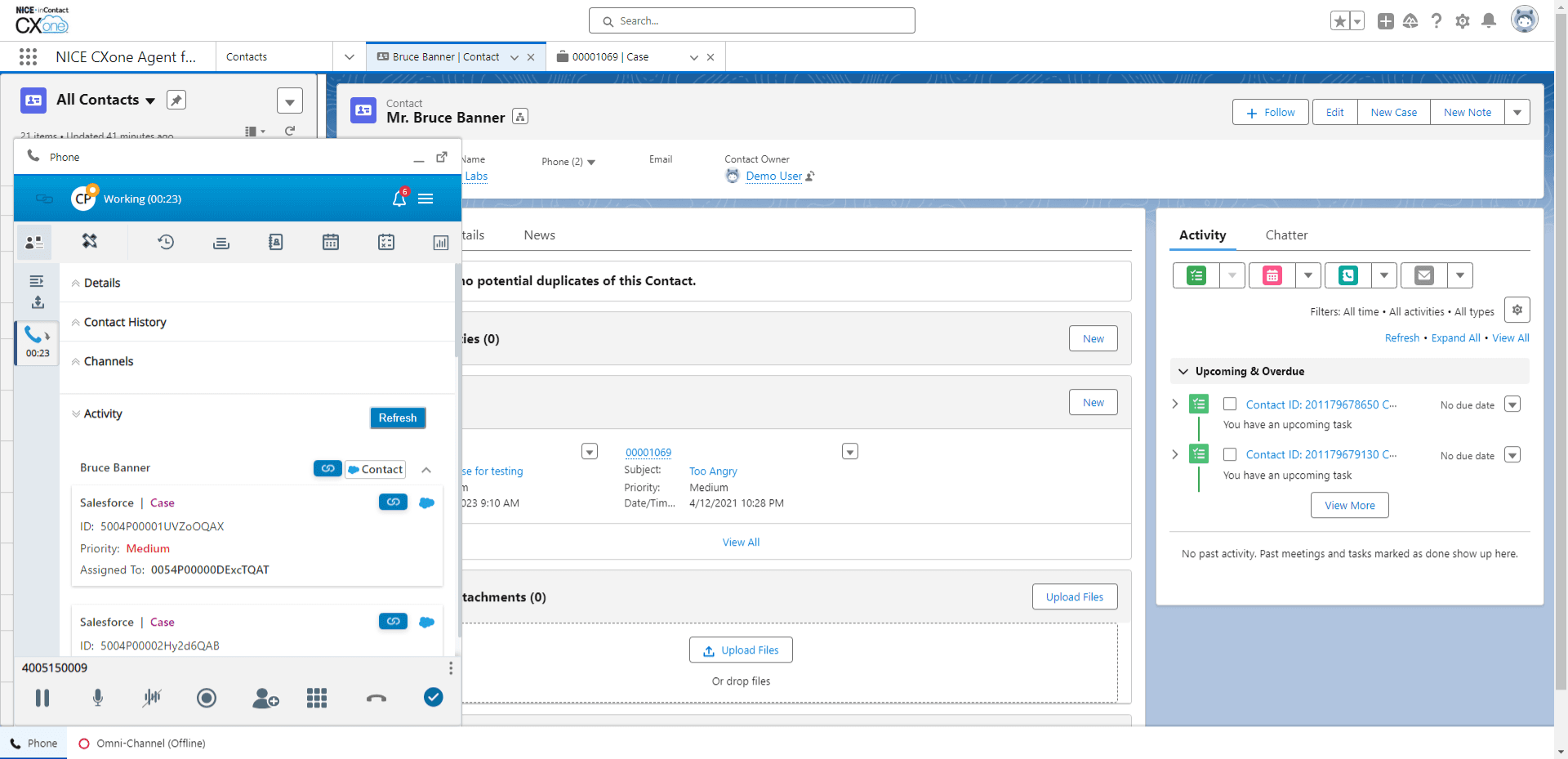Screen dimensions: 1568x759
Task: Open the agent contact history clock icon
Action: click(166, 242)
